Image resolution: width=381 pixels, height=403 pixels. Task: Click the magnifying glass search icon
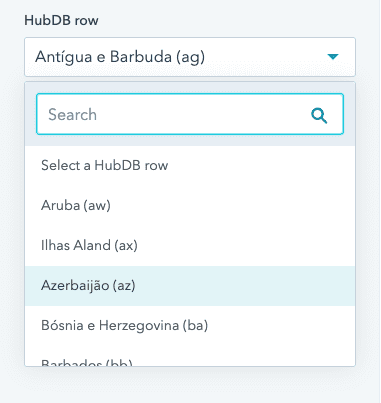click(319, 115)
